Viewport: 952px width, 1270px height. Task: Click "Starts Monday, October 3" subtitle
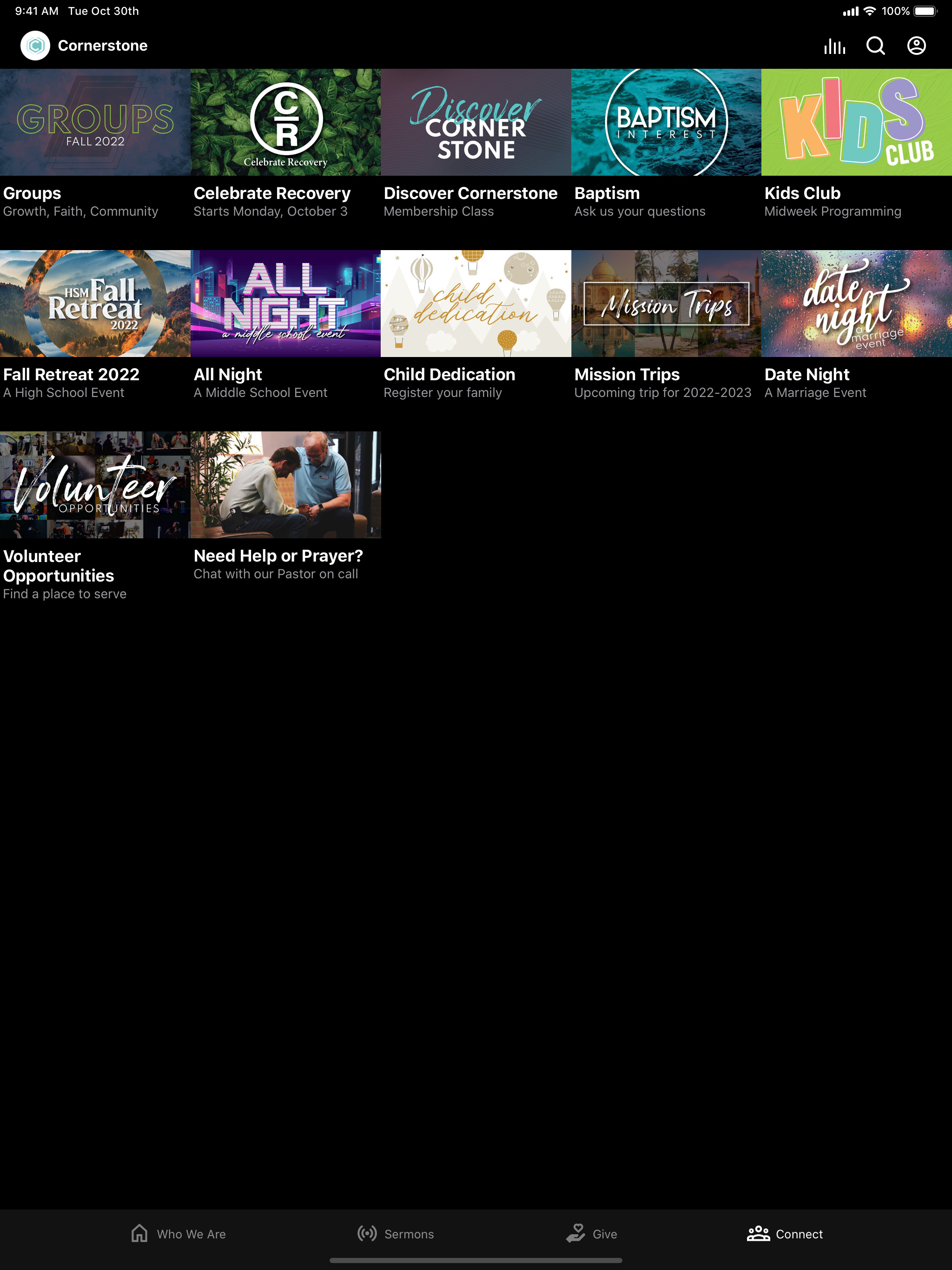click(271, 212)
